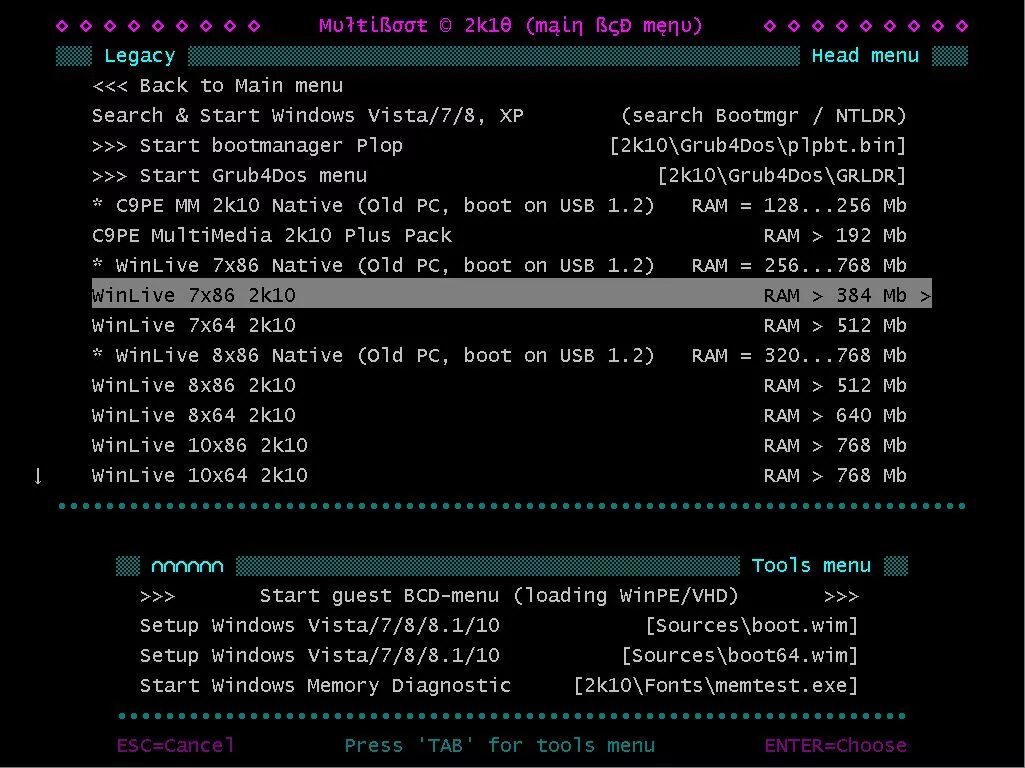The image size is (1025, 768).
Task: Open 'Start guest BCD-menu (loading WinPE/VHD)'
Action: (x=499, y=596)
